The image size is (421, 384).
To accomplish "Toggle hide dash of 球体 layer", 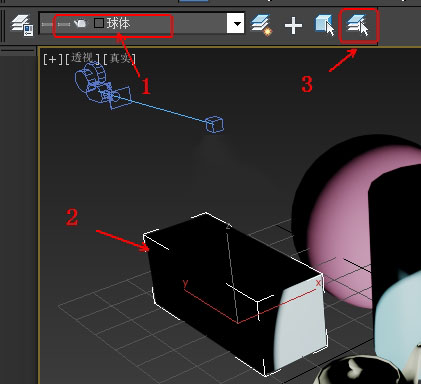I will pyautogui.click(x=47, y=24).
